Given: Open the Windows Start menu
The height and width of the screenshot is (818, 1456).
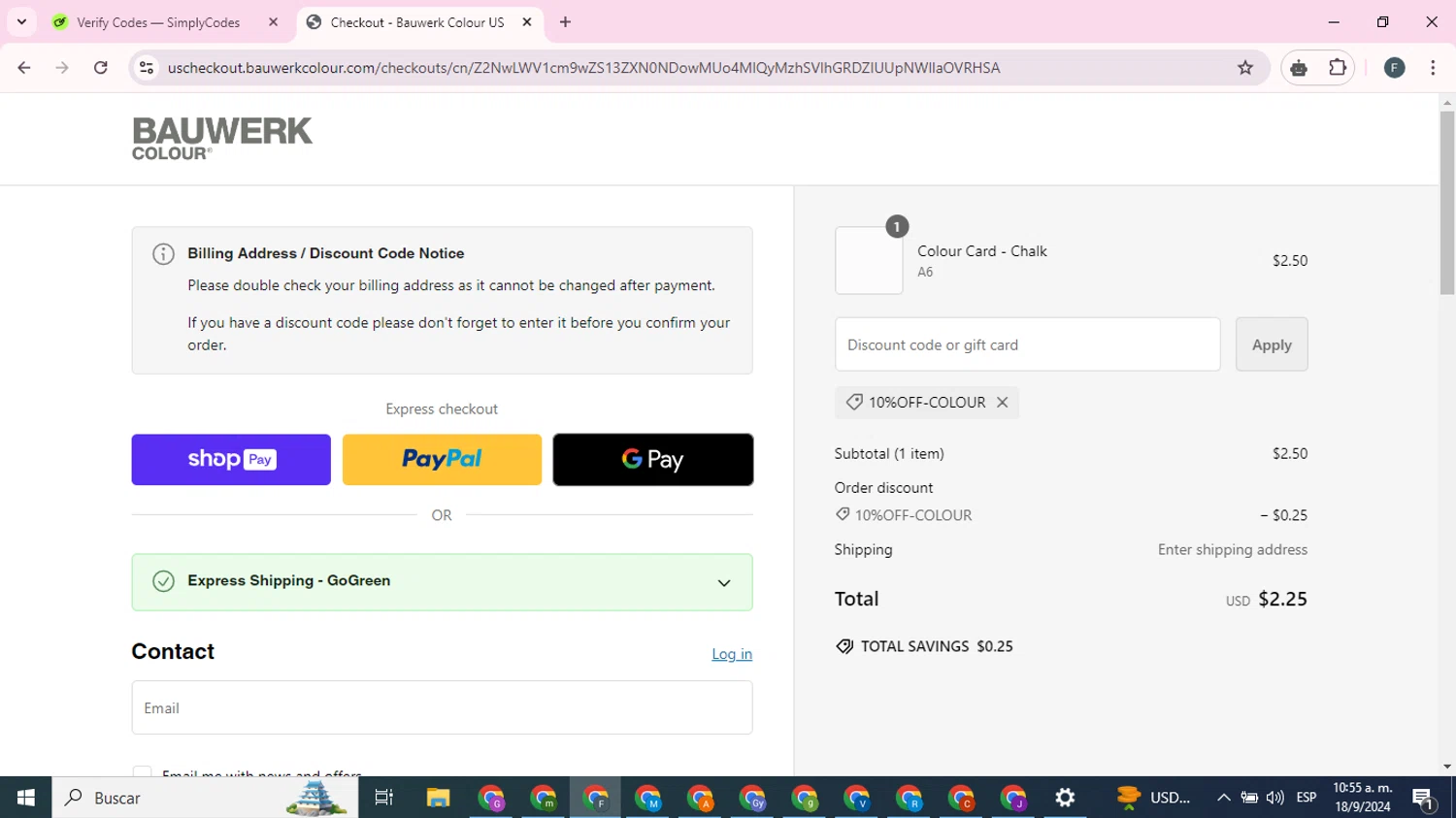Looking at the screenshot, I should [26, 798].
